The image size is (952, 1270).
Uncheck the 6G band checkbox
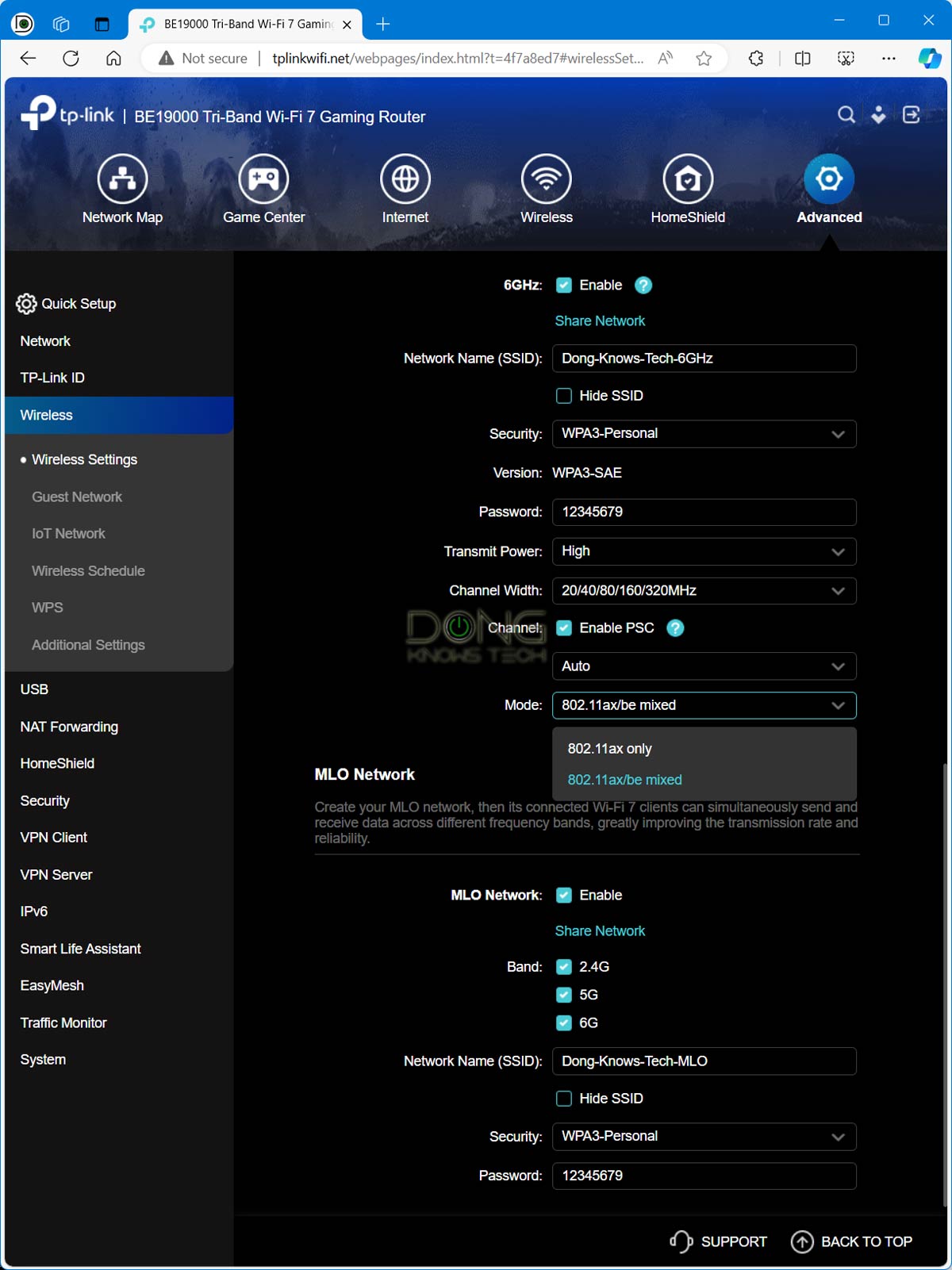coord(564,1023)
